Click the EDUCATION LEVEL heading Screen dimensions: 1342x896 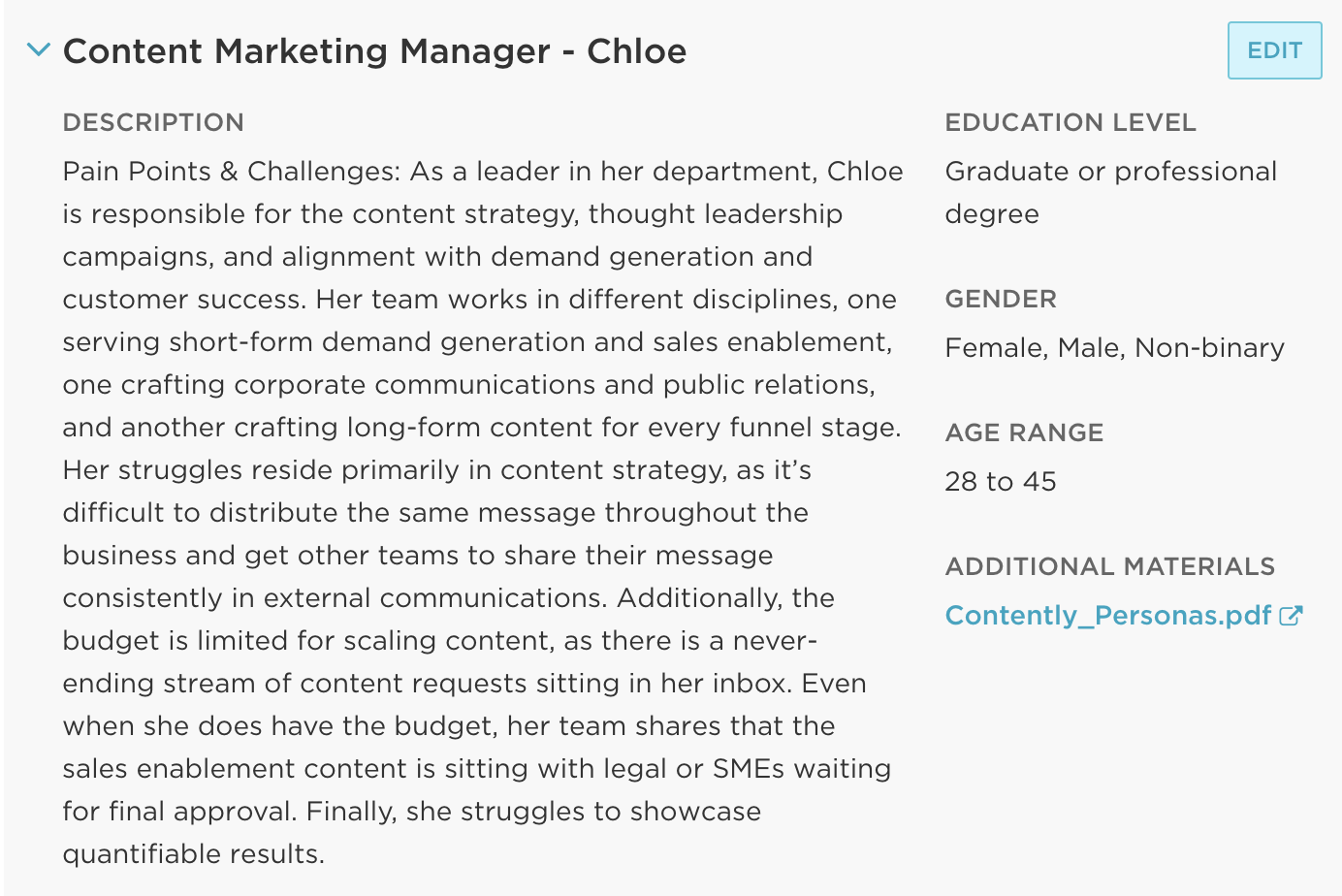click(x=1070, y=123)
